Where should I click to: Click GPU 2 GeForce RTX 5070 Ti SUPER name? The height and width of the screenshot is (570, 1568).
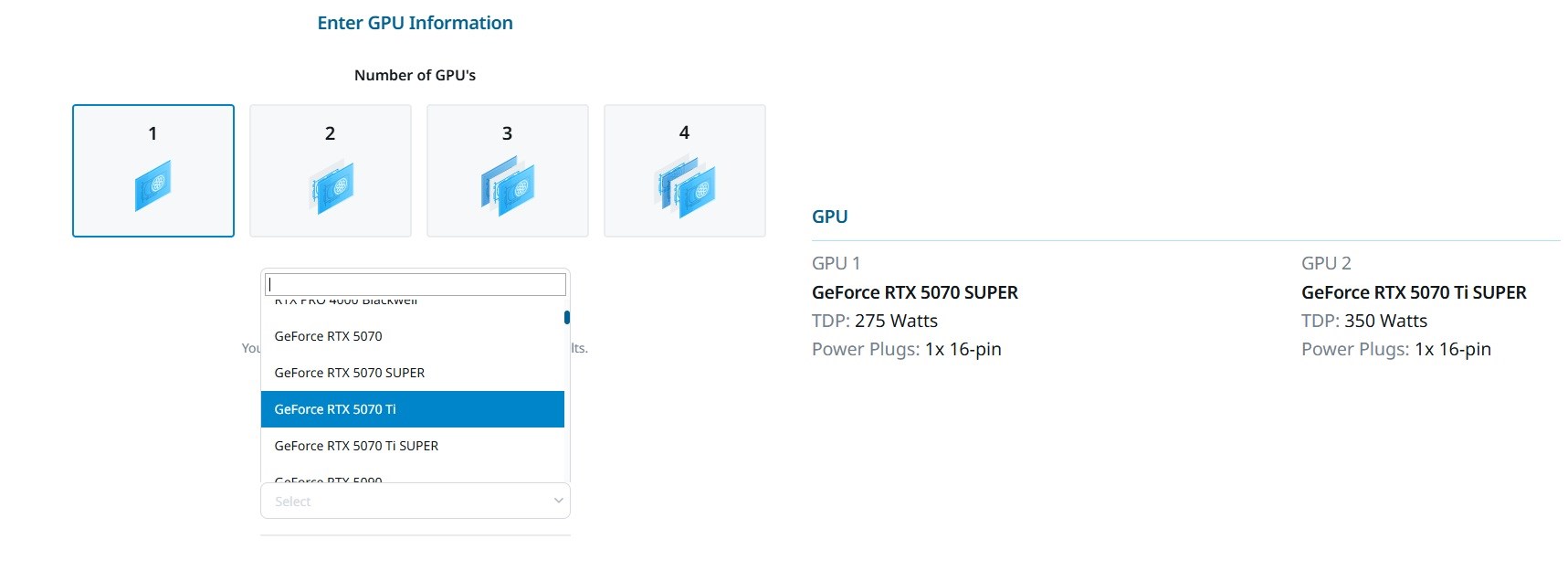1414,292
